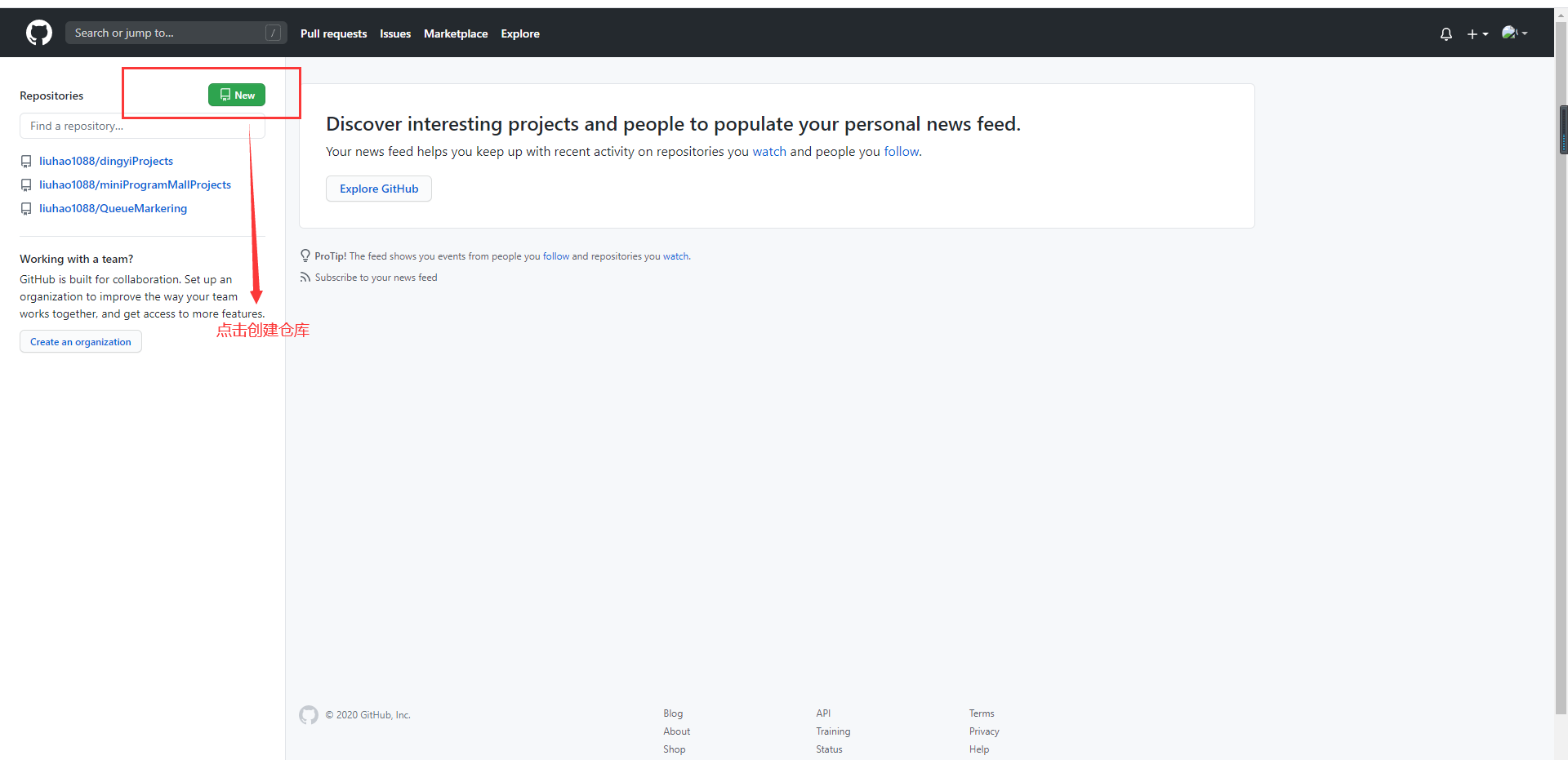Open the user avatar menu
The image size is (1568, 760).
point(1514,33)
